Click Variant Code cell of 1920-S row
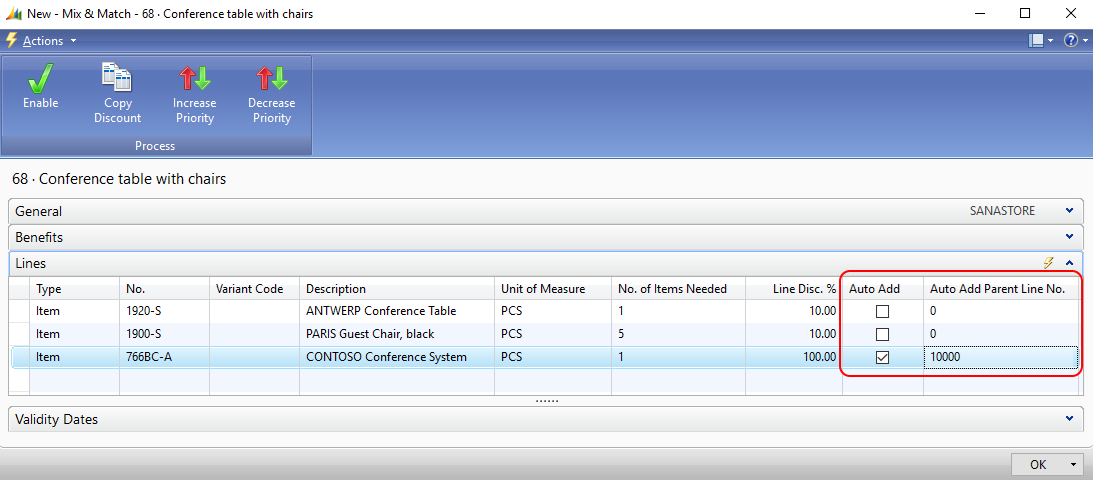The image size is (1093, 480). (254, 311)
